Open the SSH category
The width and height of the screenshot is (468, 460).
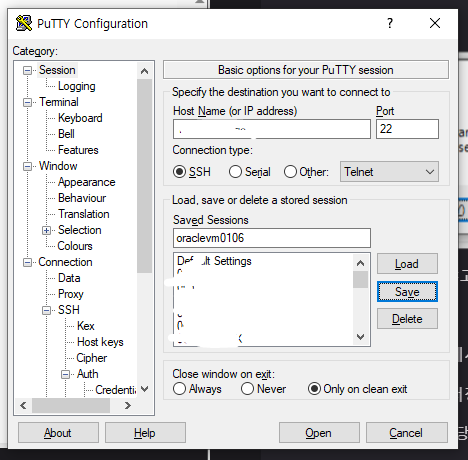point(69,310)
